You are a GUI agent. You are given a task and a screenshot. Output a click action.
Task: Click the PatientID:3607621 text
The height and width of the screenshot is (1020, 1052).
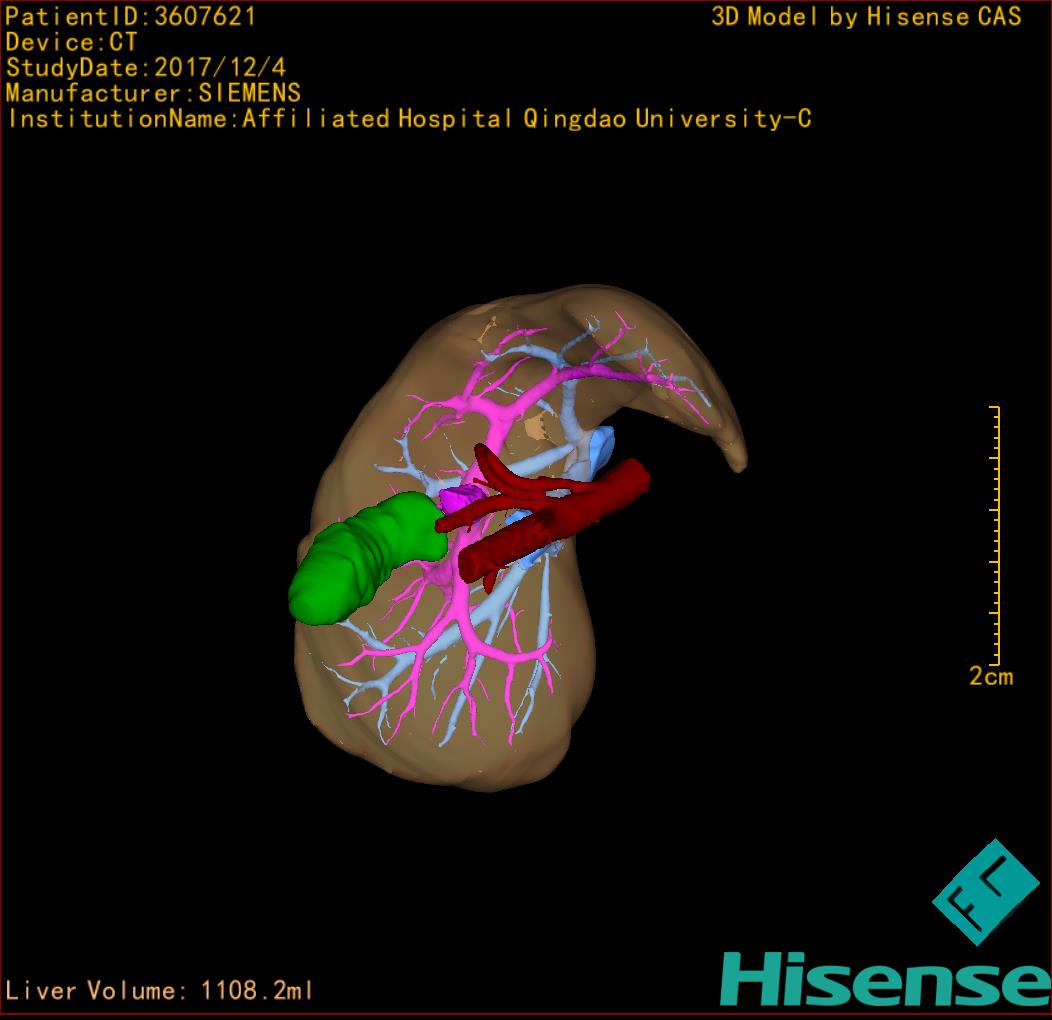click(130, 17)
